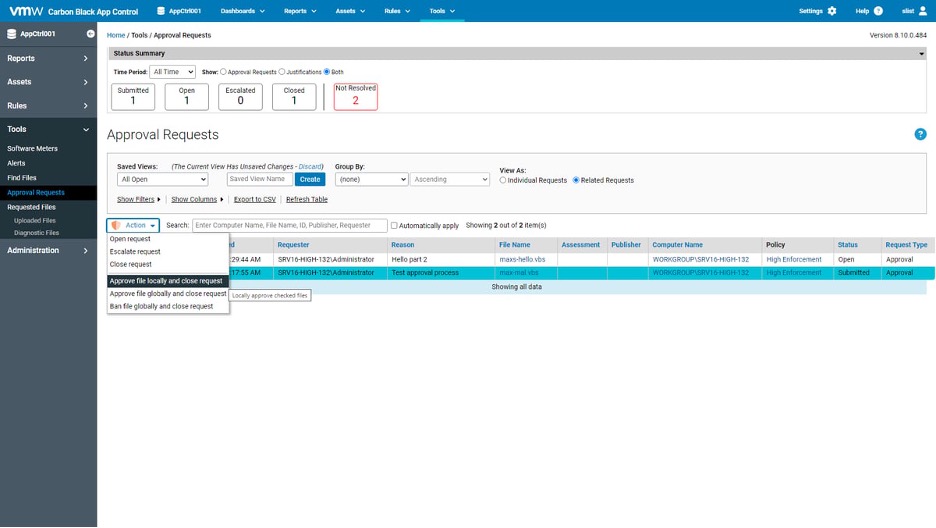Viewport: 936px width, 528px height.
Task: Choose Open request from Action menu
Action: pos(168,239)
